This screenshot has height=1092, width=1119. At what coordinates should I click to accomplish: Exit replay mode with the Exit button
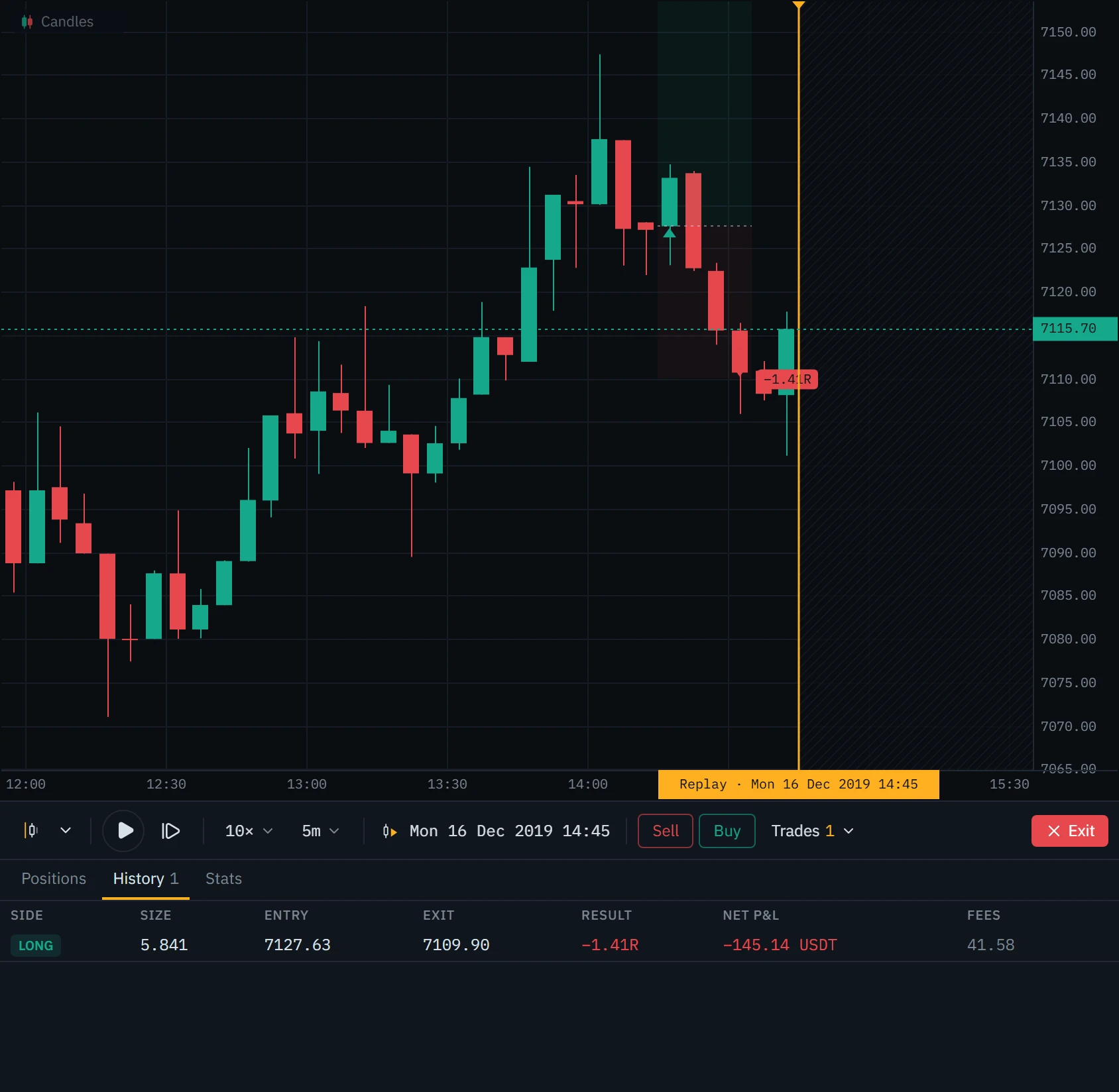click(x=1069, y=831)
